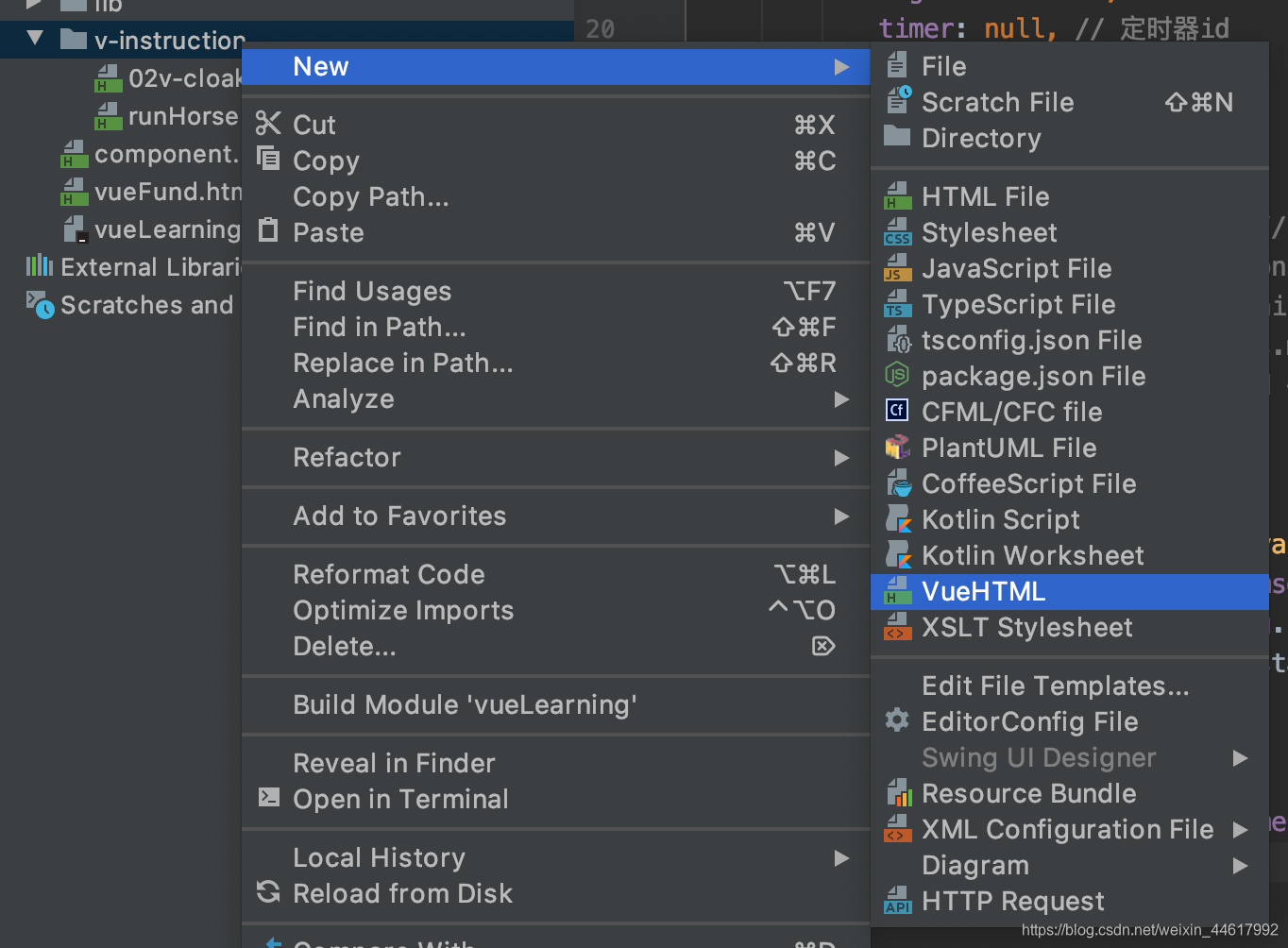The height and width of the screenshot is (948, 1288).
Task: Click the HTML File icon
Action: pos(897,196)
